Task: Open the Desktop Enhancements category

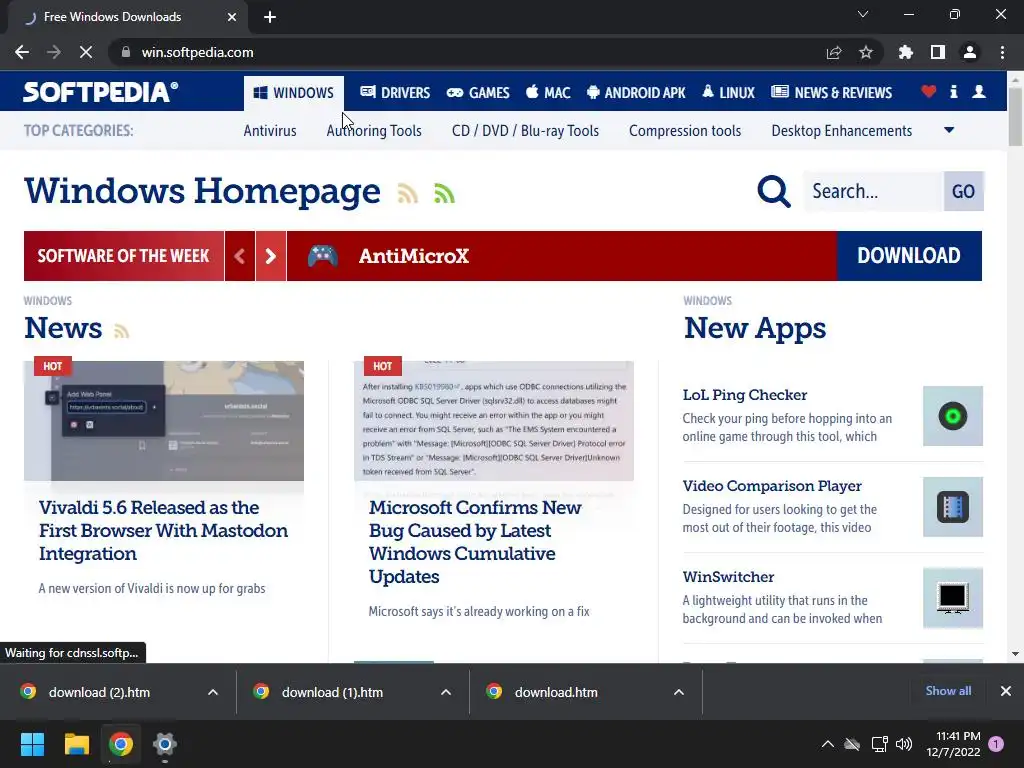Action: [842, 131]
